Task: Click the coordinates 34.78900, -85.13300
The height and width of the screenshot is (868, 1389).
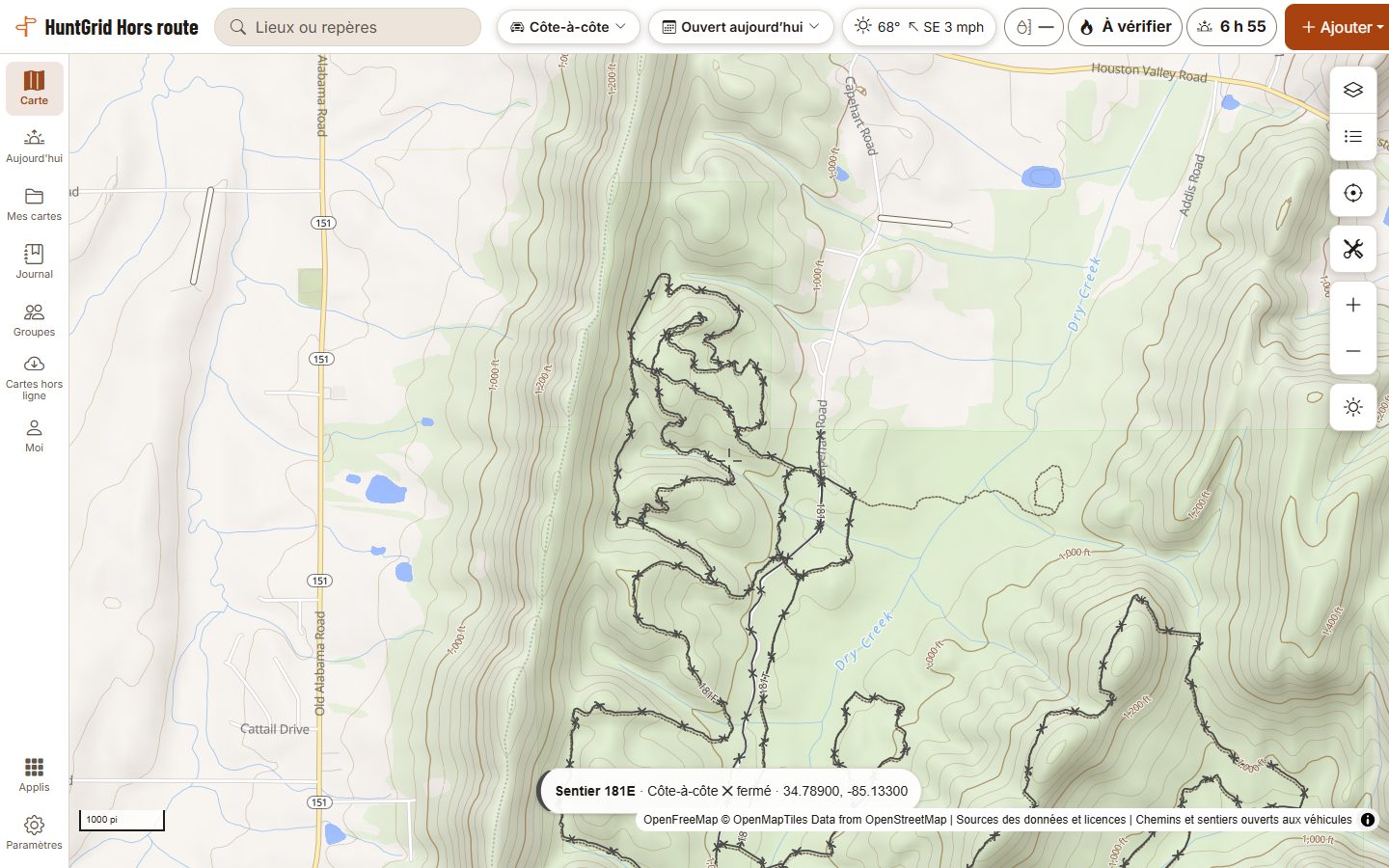Action: (x=845, y=791)
